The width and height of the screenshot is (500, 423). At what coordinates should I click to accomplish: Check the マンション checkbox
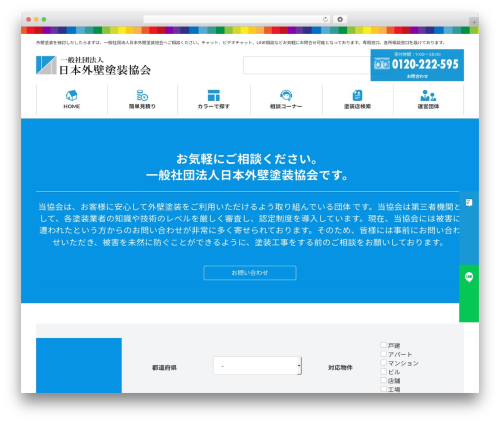(x=384, y=362)
